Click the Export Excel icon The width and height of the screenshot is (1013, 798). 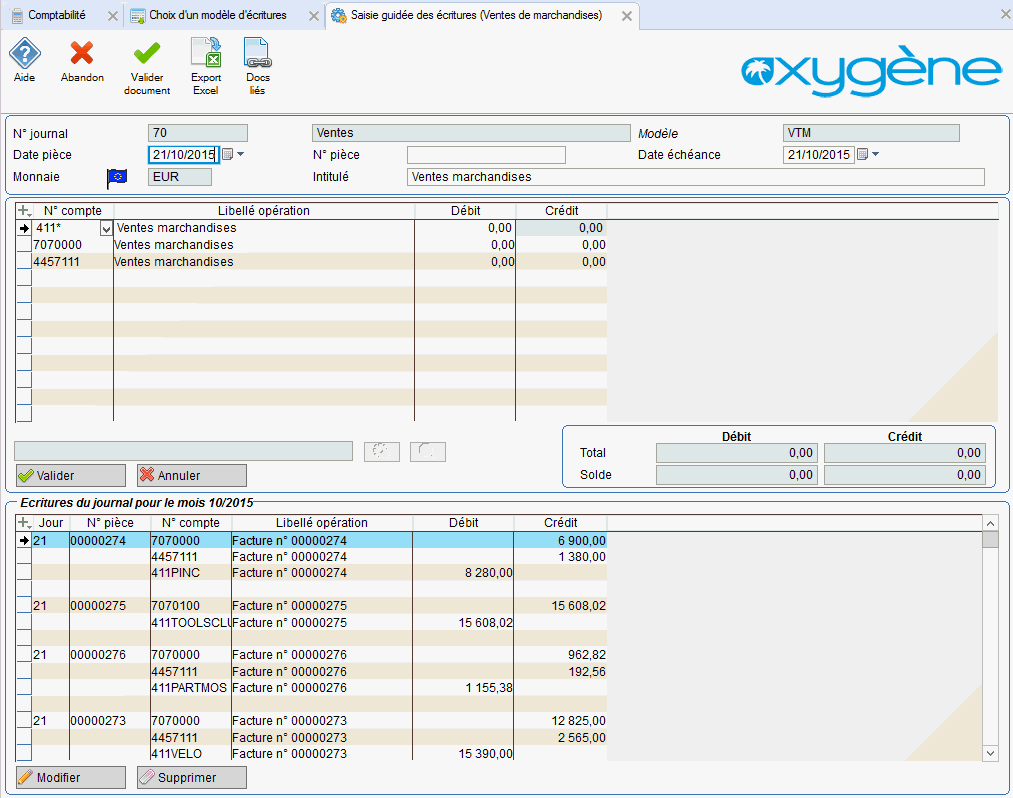point(206,54)
